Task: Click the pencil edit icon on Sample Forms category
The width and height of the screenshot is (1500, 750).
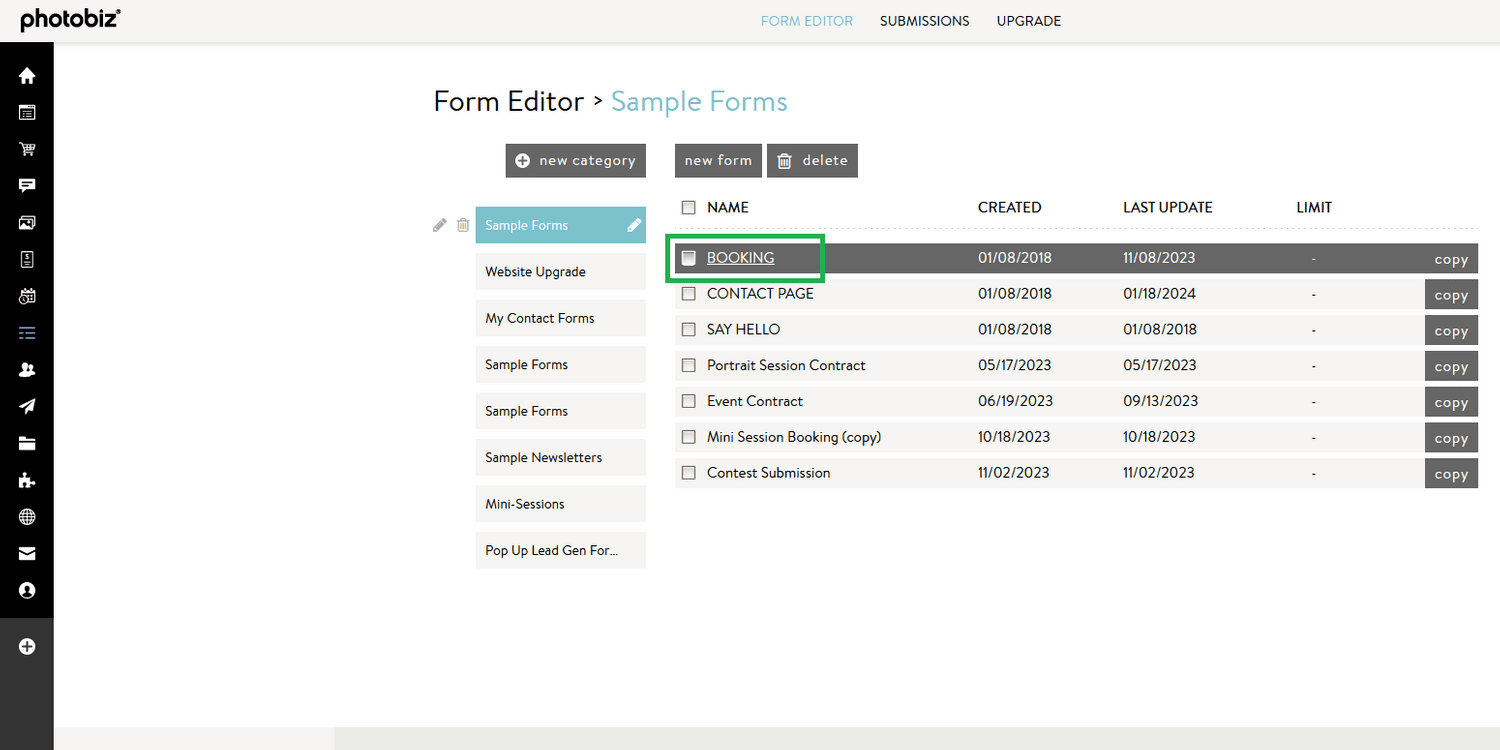Action: point(439,225)
